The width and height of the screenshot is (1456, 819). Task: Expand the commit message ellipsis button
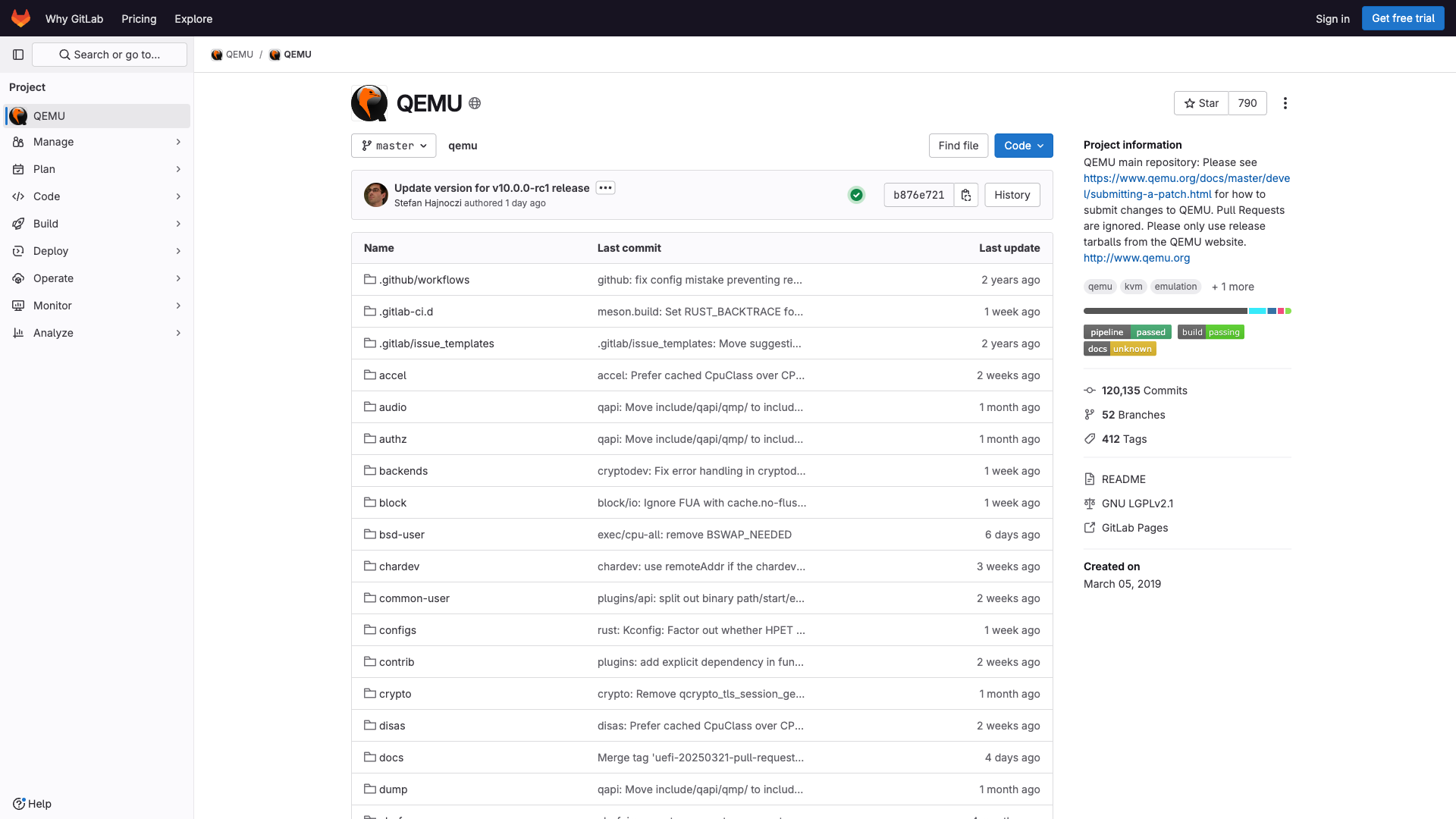(605, 188)
